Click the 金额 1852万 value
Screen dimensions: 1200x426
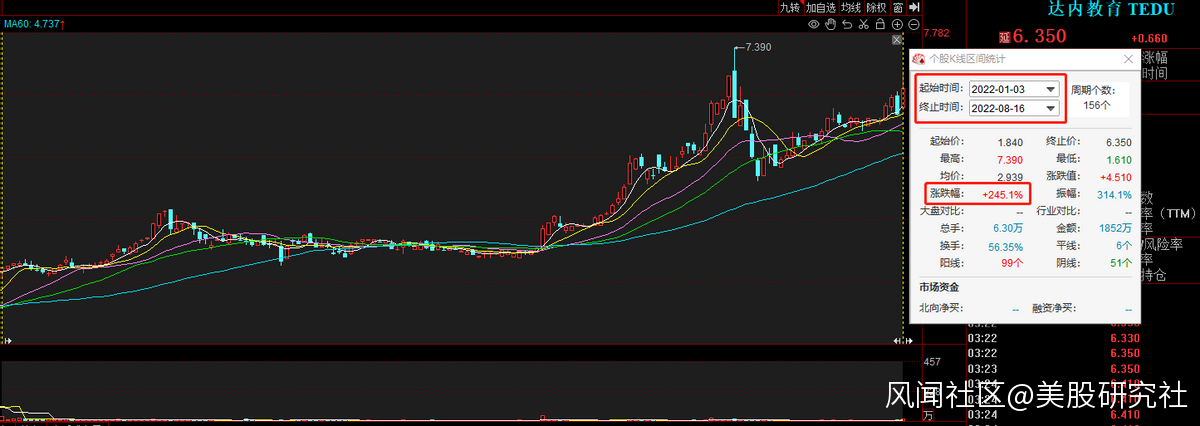click(x=1114, y=229)
